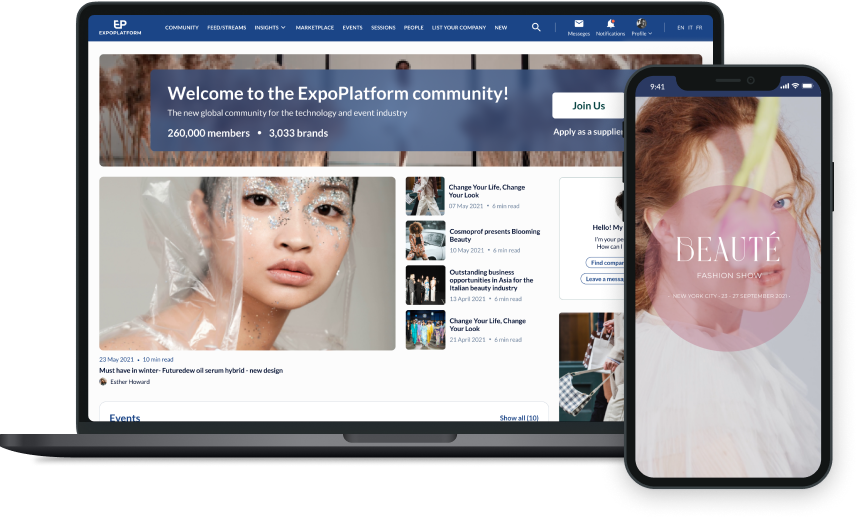Tap the phone's cellular signal icon

coord(785,86)
